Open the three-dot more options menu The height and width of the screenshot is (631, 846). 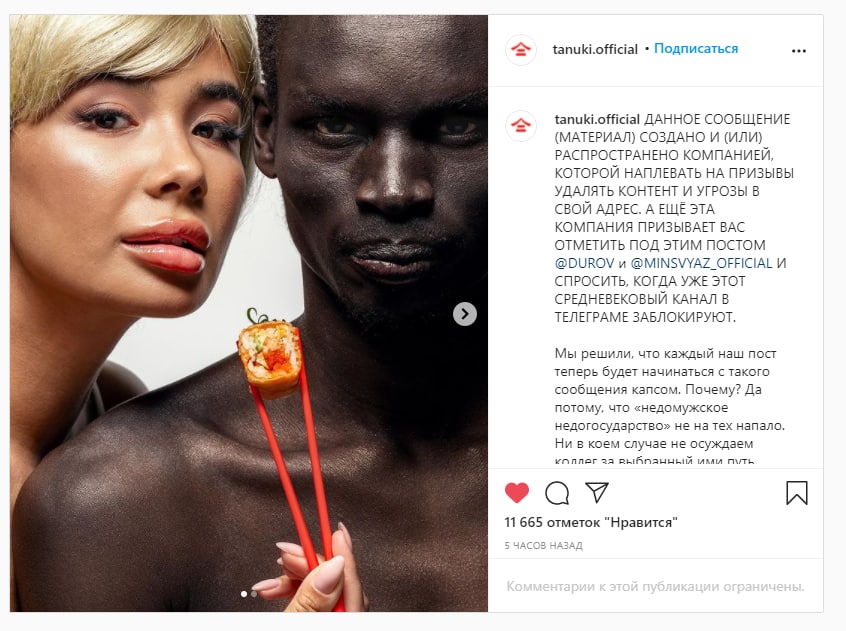point(799,51)
